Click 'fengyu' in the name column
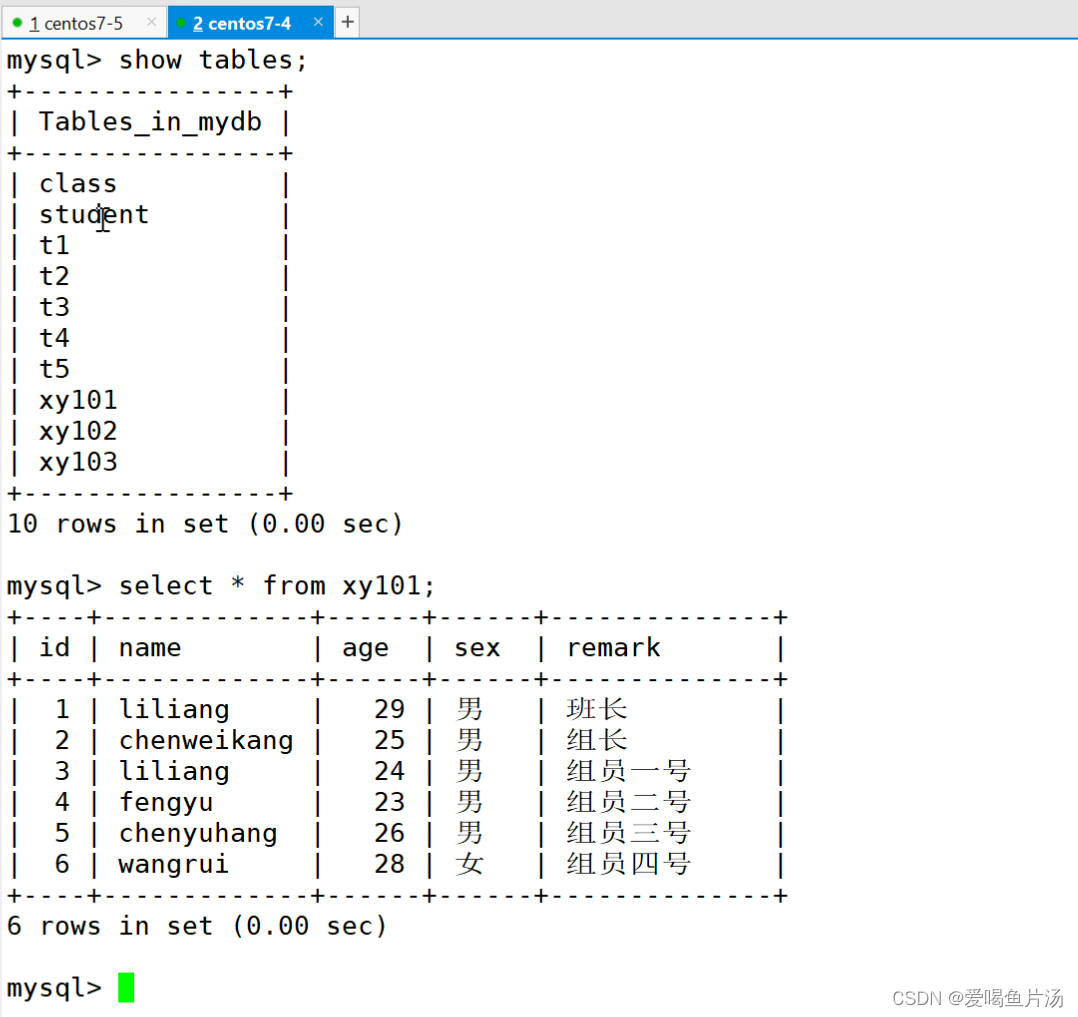Screen dimensions: 1078x1017 click(x=166, y=803)
